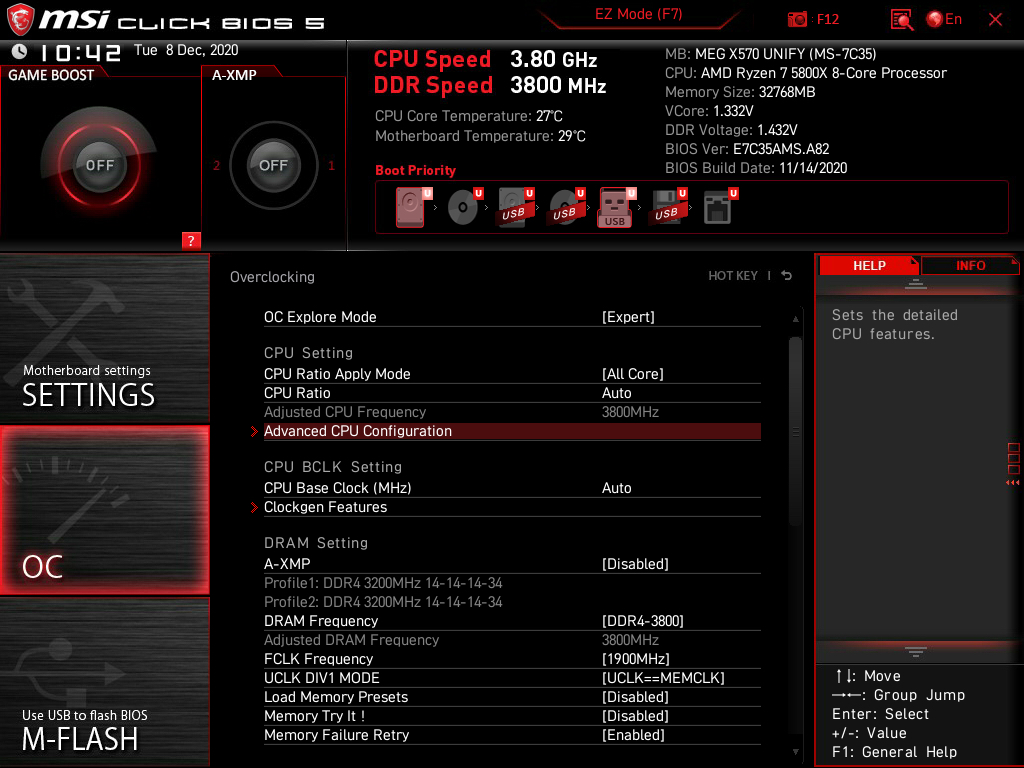Click the DRAM Setting section header

[x=316, y=543]
